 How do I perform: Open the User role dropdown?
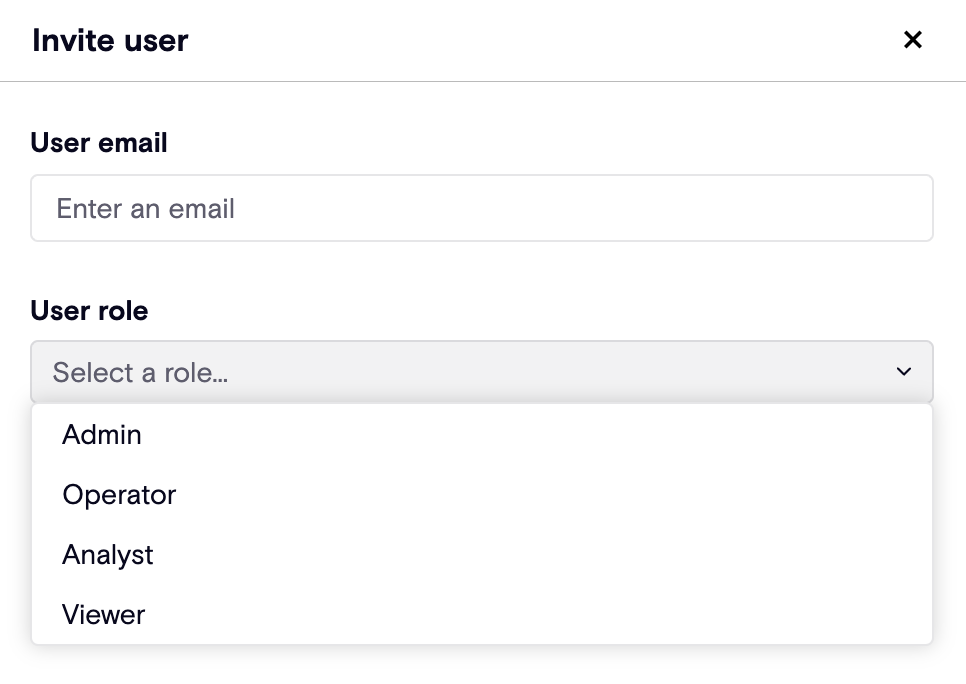(x=481, y=372)
